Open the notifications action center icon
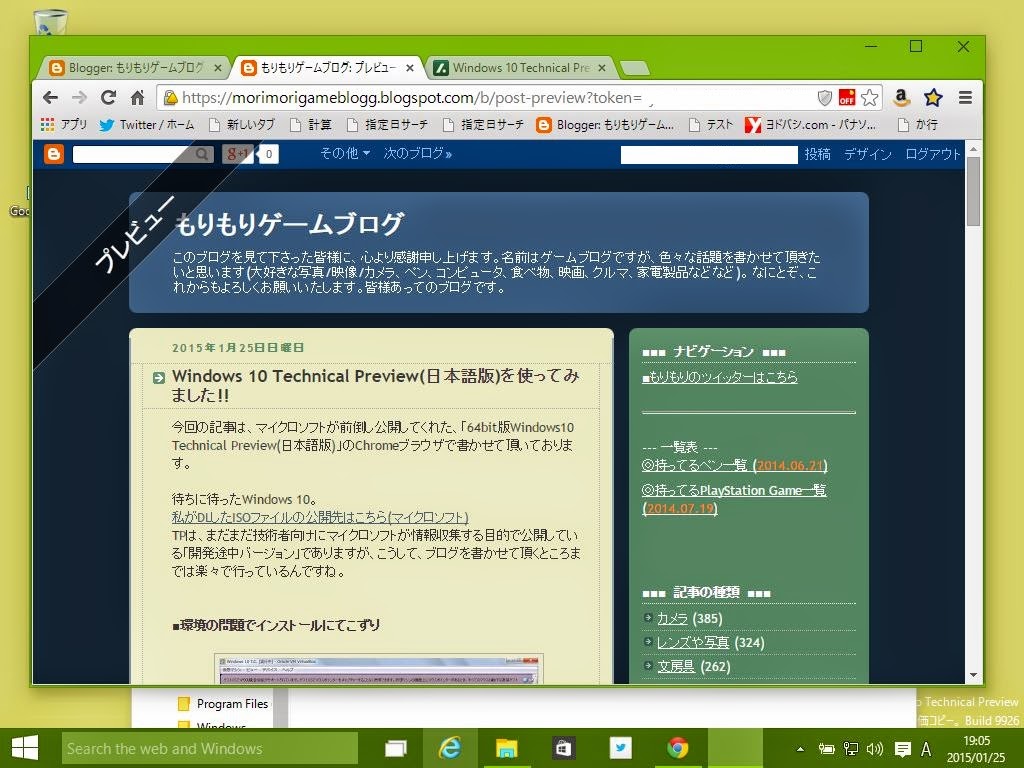The height and width of the screenshot is (768, 1024). coord(903,749)
